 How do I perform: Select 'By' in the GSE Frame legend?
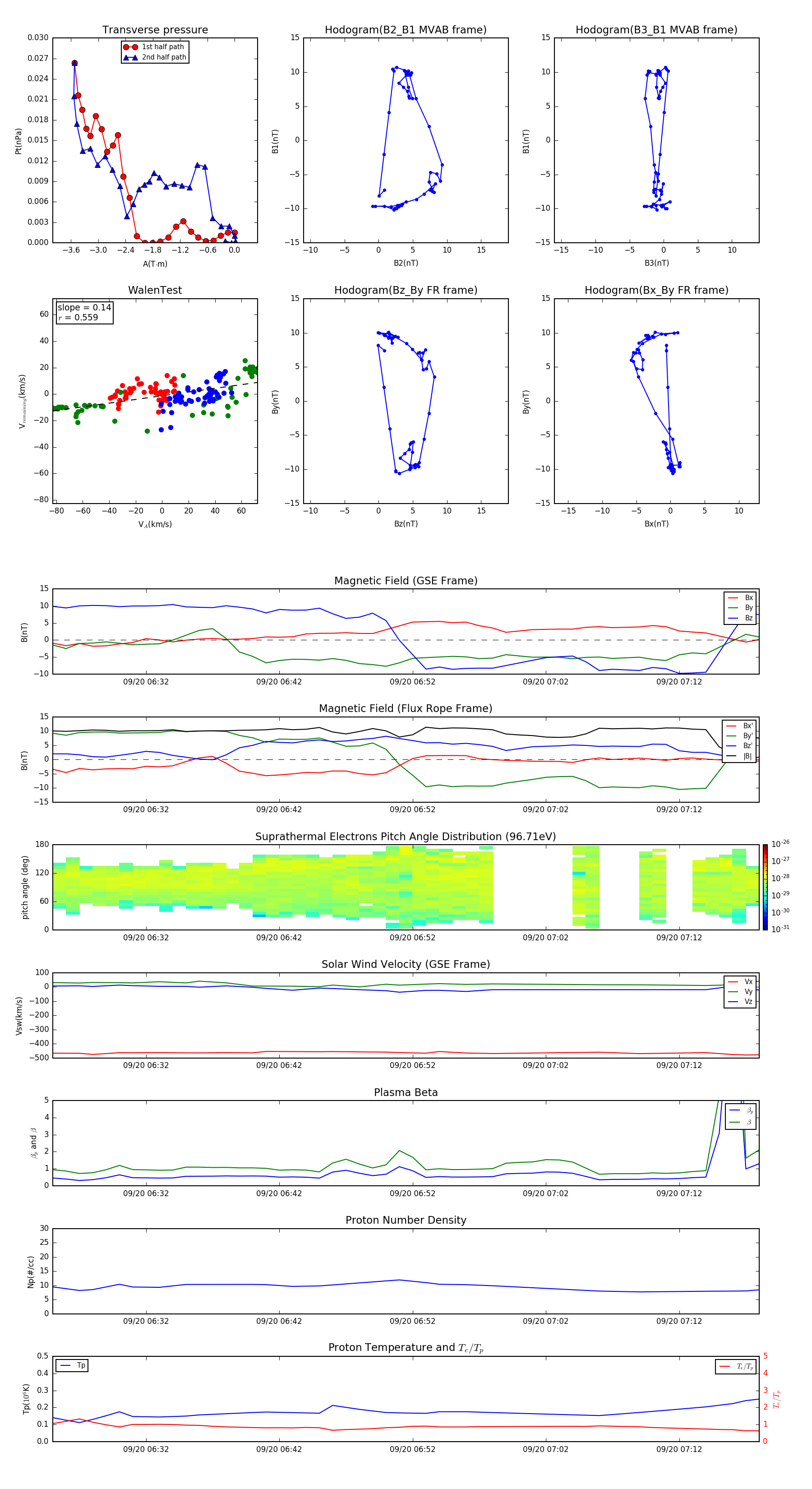pyautogui.click(x=741, y=607)
